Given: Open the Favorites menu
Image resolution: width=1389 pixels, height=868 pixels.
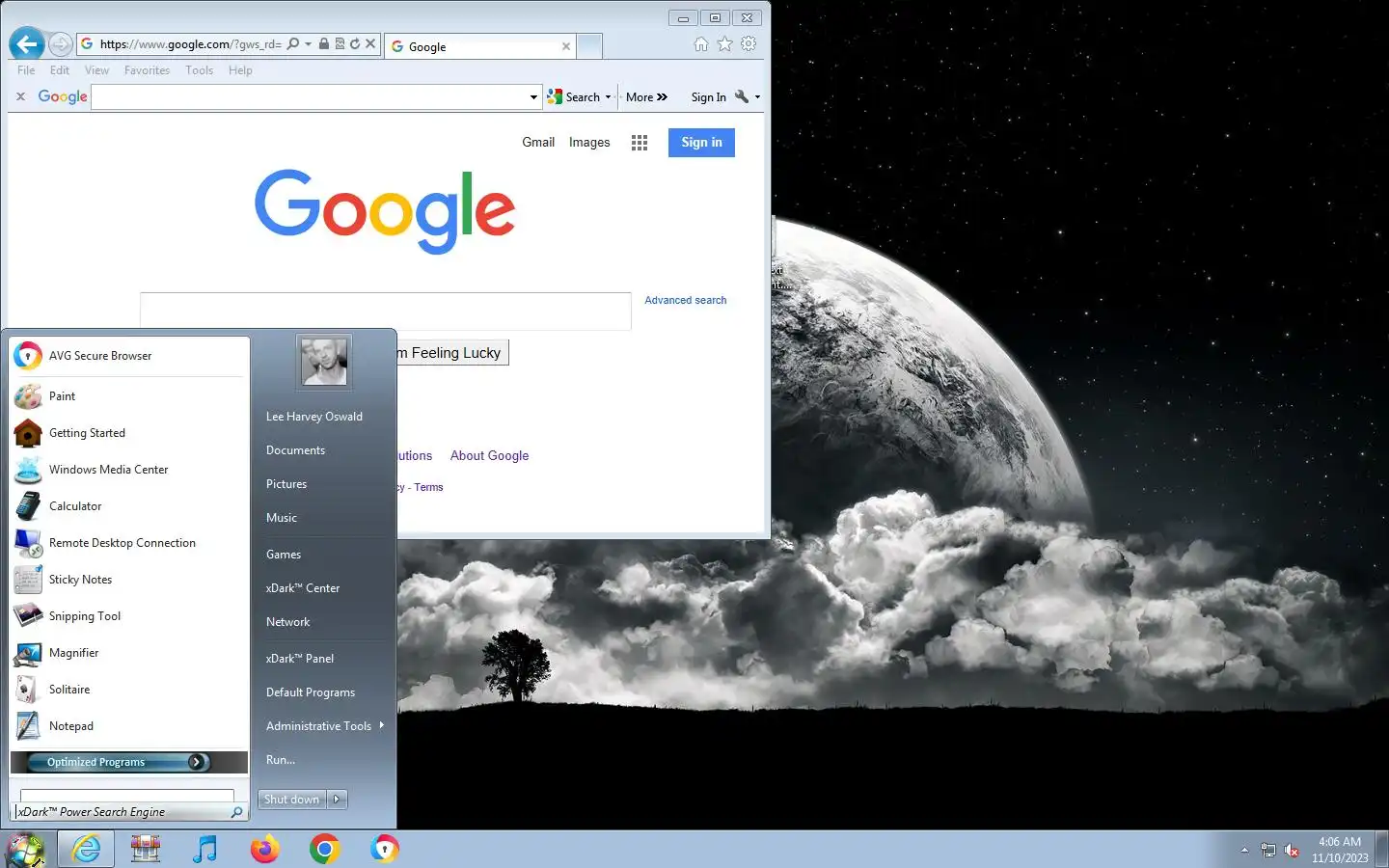Looking at the screenshot, I should coord(147,70).
